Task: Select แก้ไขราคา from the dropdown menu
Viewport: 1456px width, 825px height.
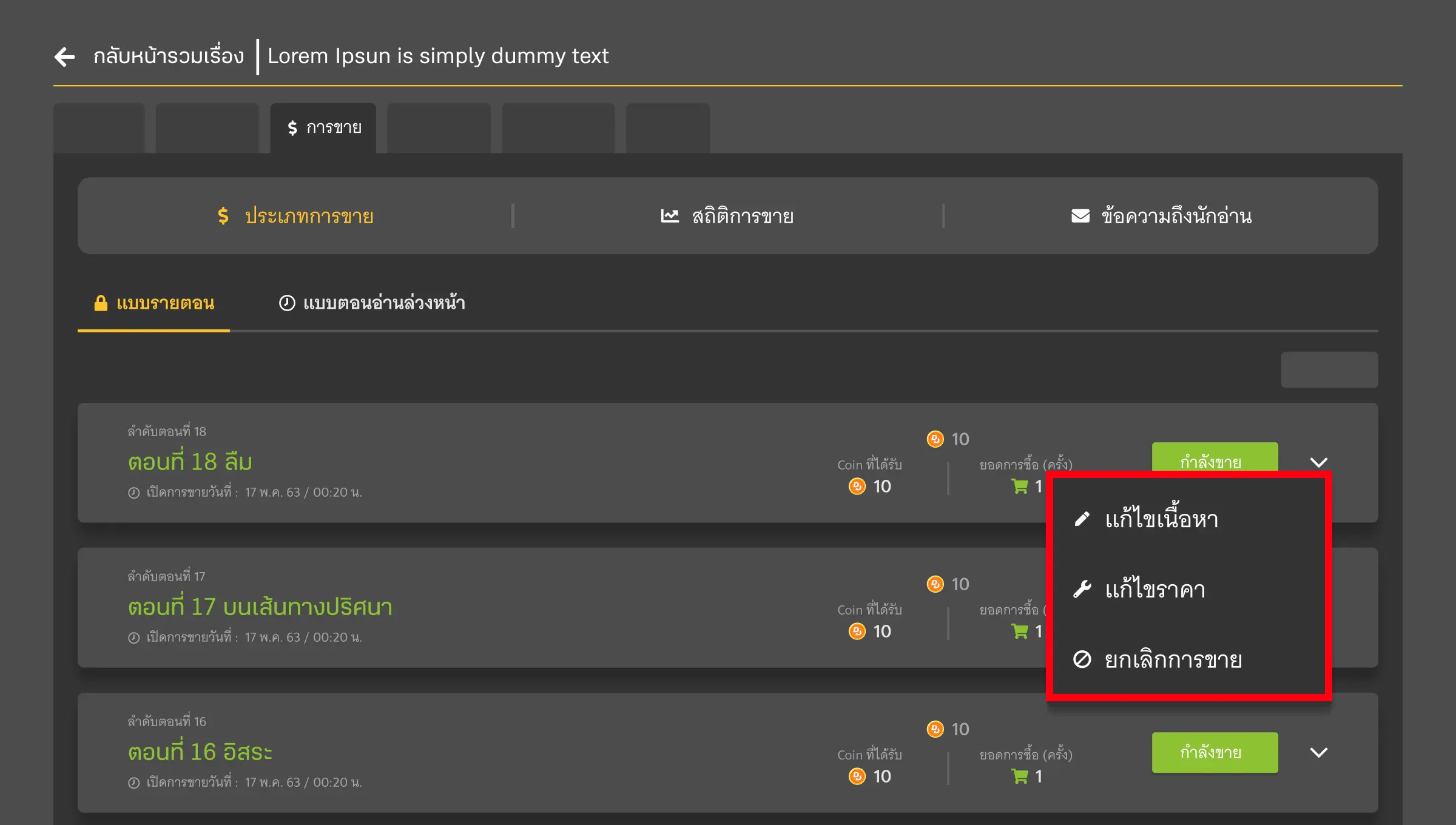Action: pyautogui.click(x=1155, y=589)
